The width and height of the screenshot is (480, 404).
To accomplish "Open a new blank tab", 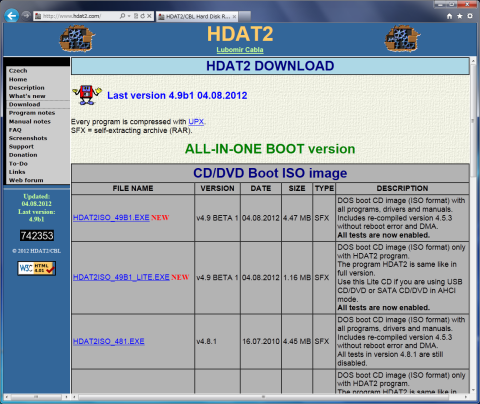I will [245, 16].
